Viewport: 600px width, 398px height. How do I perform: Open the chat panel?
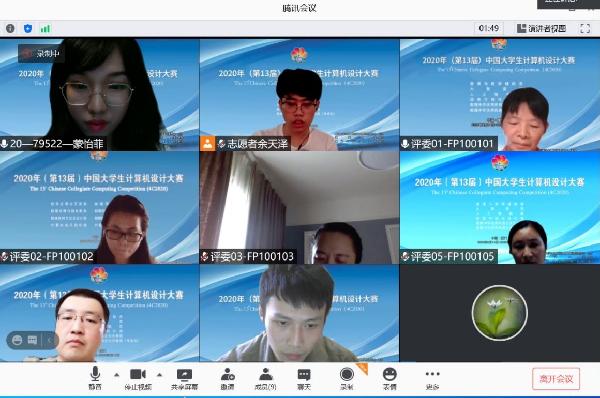(304, 379)
